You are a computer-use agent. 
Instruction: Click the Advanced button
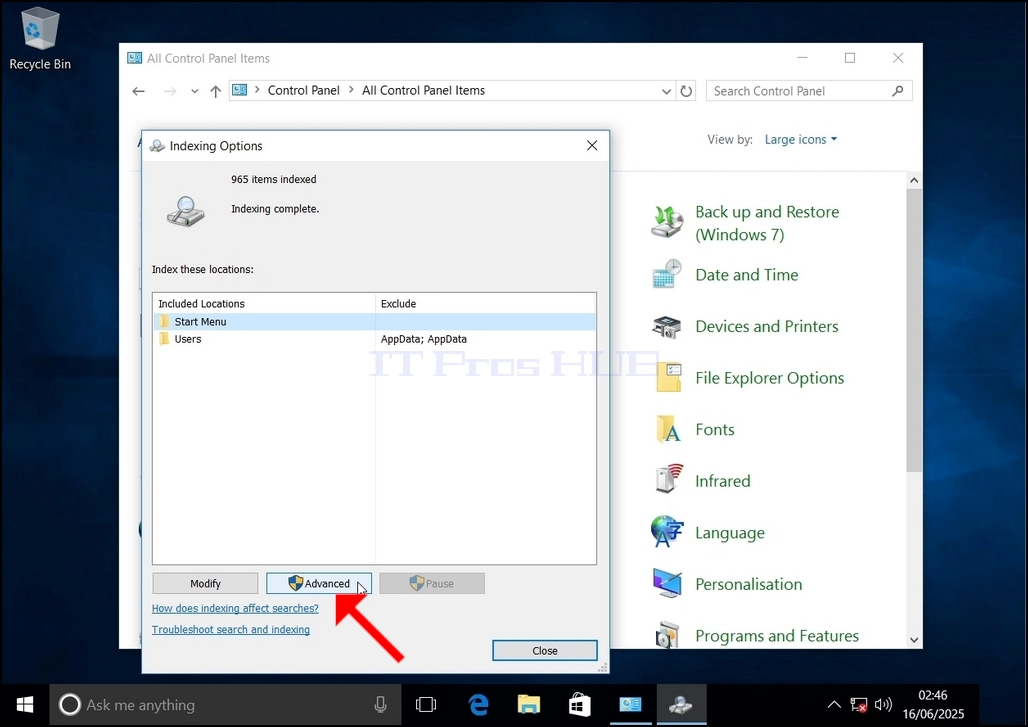[x=319, y=583]
